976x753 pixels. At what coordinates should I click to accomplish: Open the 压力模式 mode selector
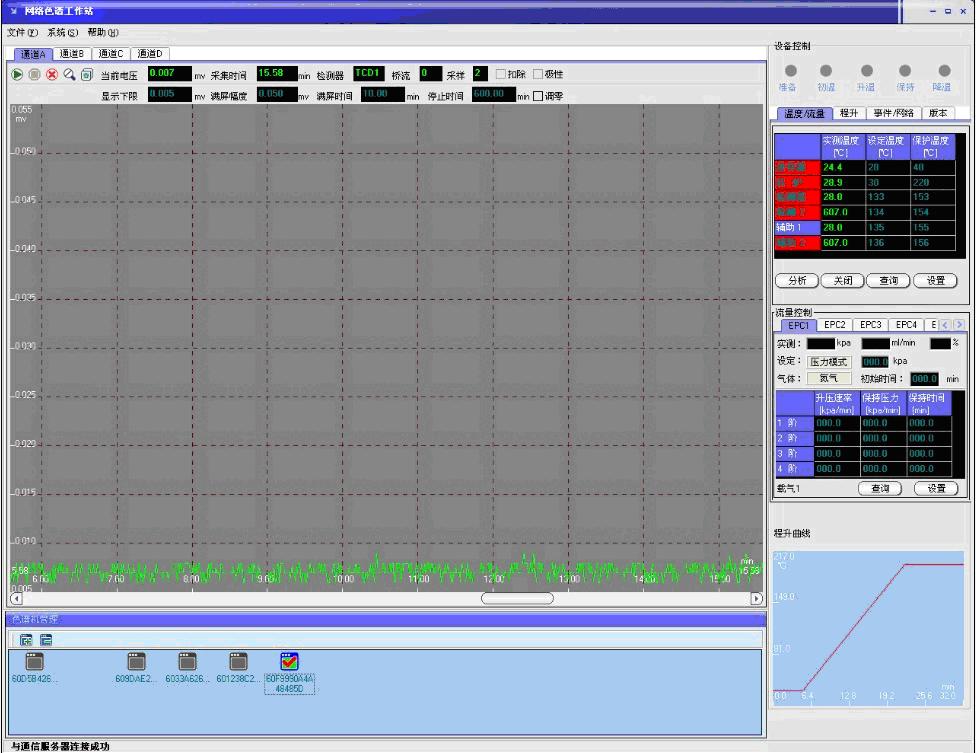coord(828,361)
